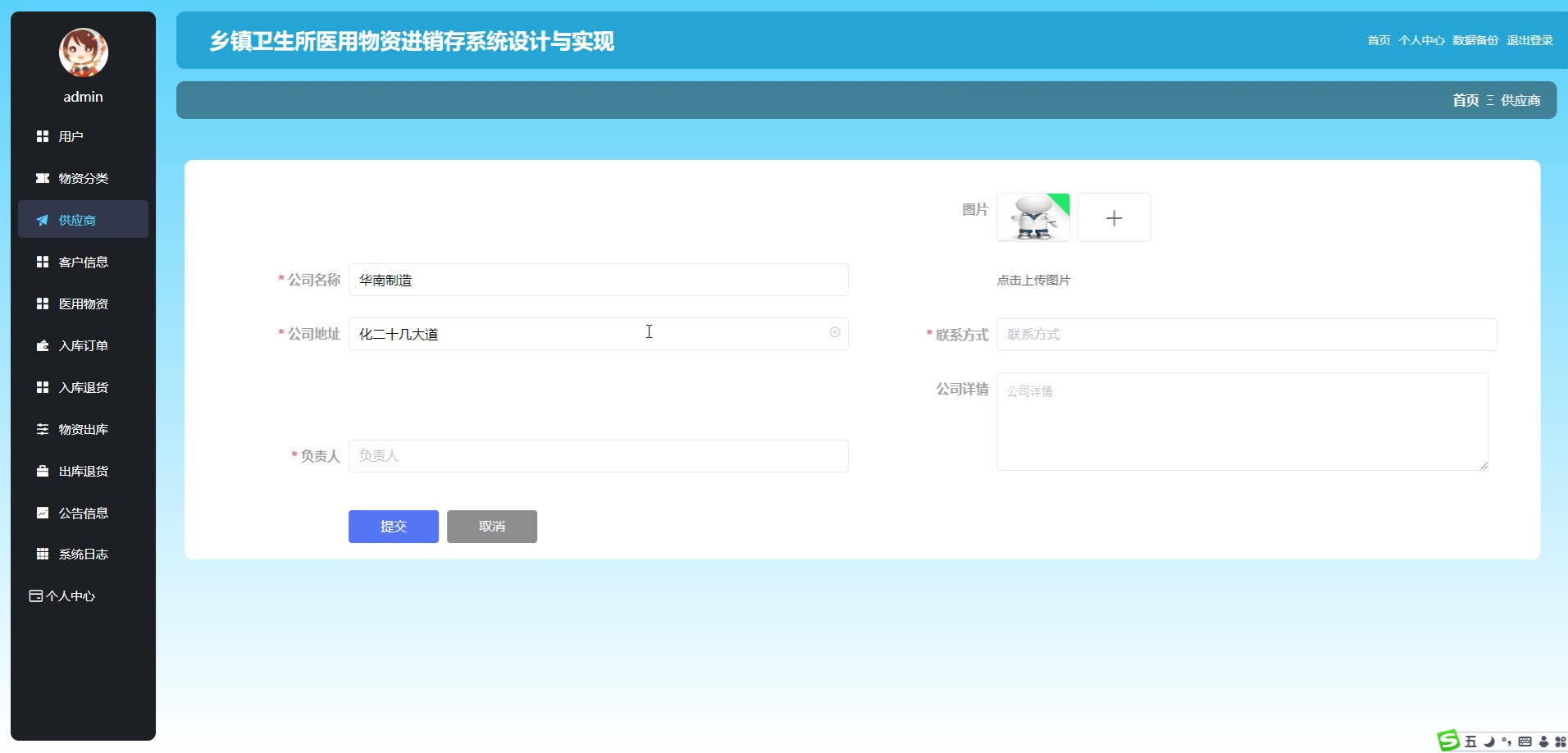Click the Sogou input method S icon
This screenshot has width=1568, height=753.
tap(1449, 741)
